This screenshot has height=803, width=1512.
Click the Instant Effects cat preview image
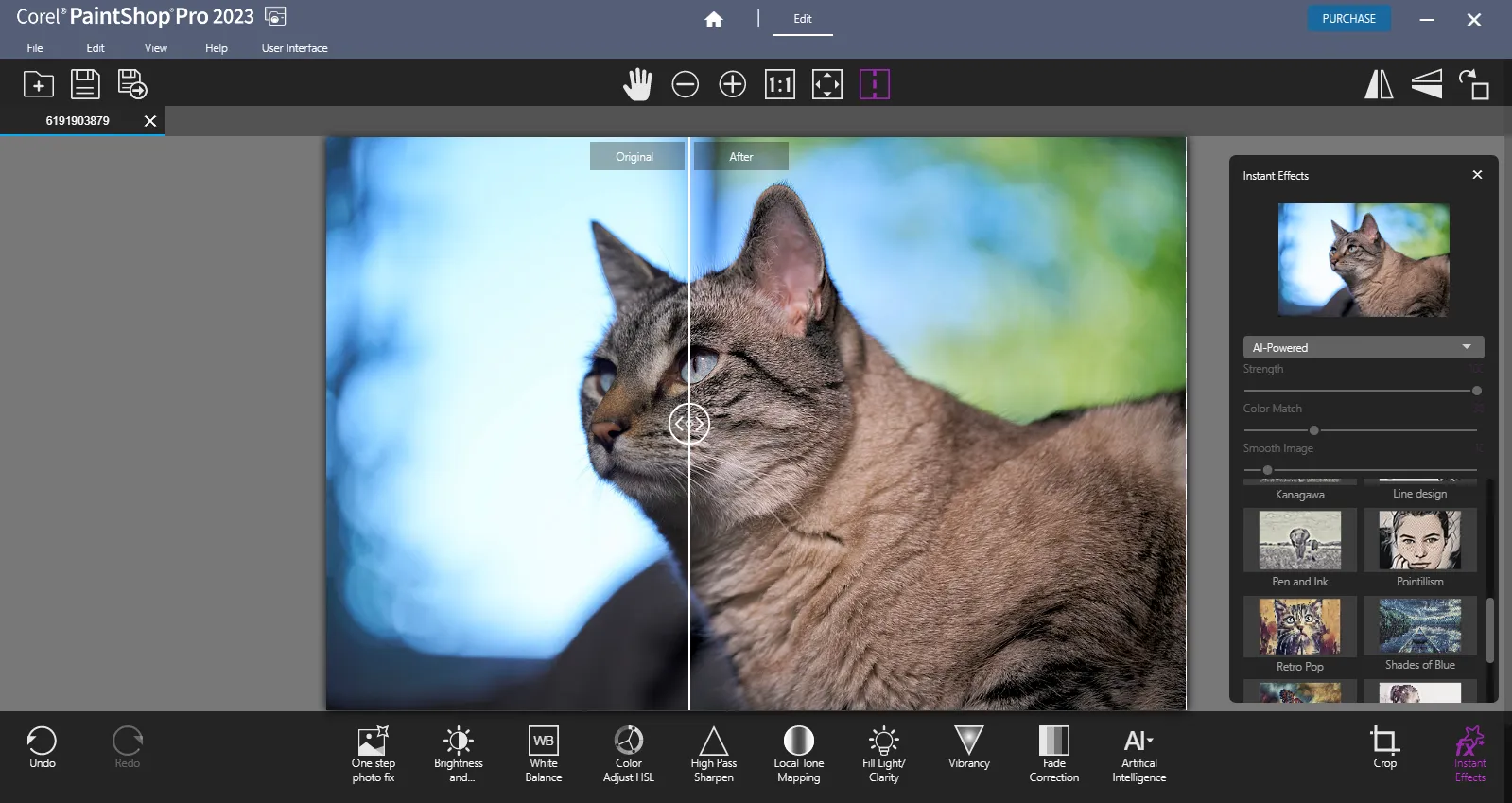point(1364,259)
